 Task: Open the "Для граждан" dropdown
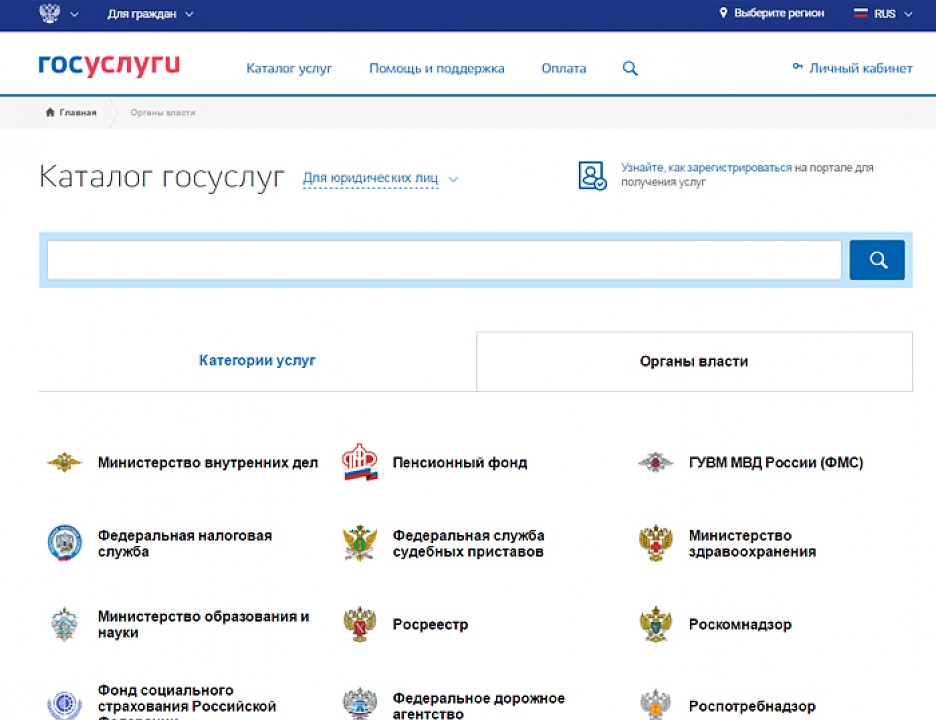[150, 14]
